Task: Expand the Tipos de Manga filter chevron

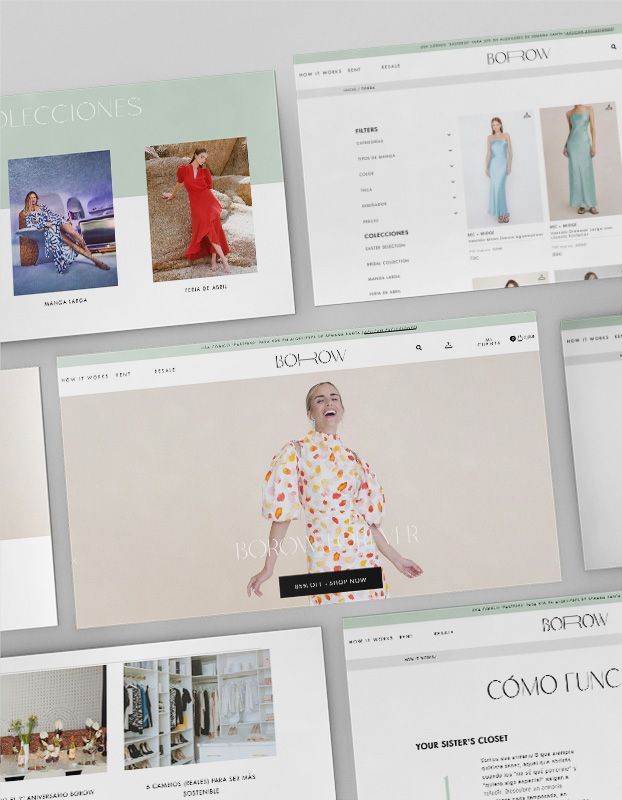Action: click(x=450, y=151)
